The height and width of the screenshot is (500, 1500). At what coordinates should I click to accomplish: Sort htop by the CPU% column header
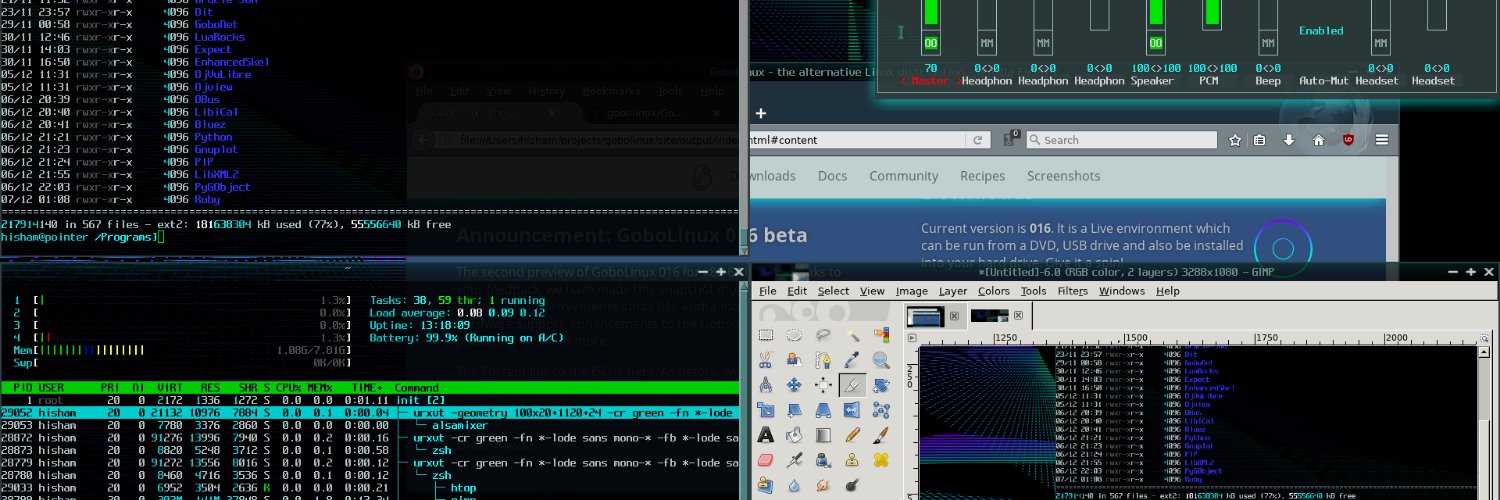click(x=291, y=388)
